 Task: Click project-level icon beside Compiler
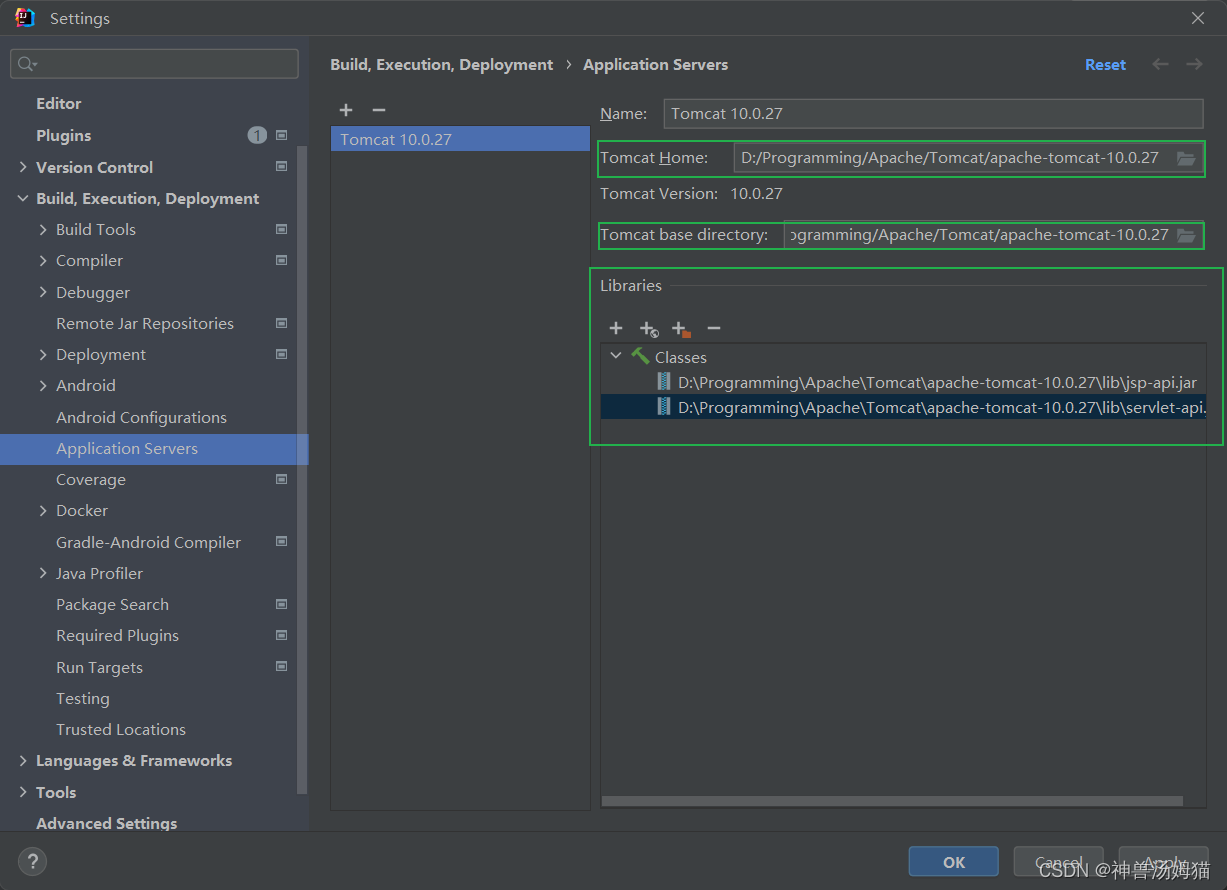tap(281, 260)
